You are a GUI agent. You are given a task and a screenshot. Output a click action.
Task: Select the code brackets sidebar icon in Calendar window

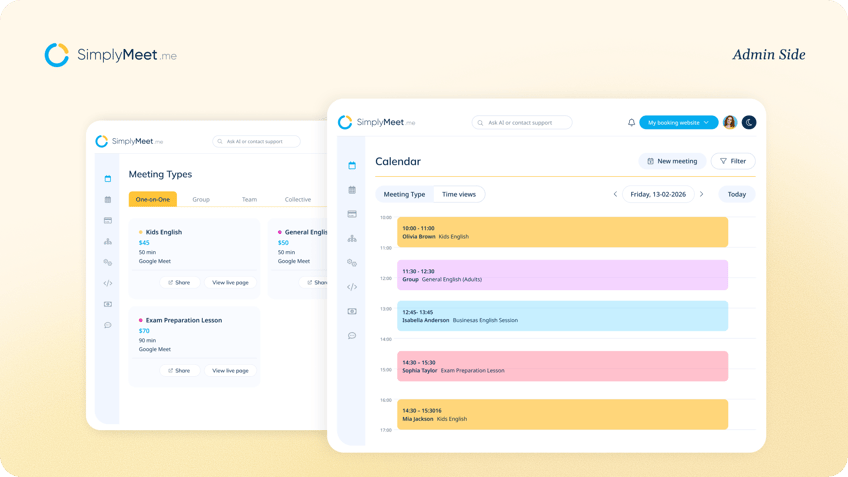[x=352, y=287]
